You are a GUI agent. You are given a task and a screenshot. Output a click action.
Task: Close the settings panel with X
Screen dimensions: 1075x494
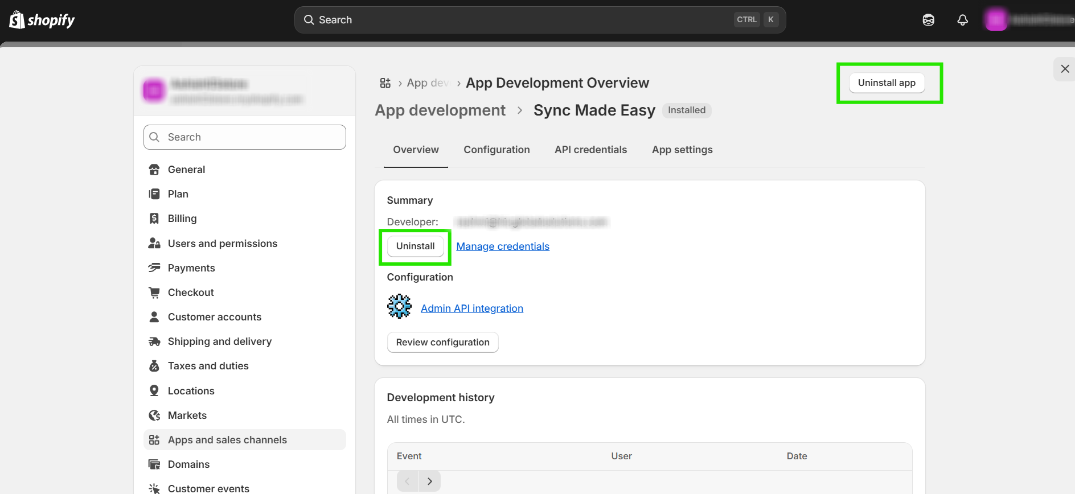point(1064,68)
